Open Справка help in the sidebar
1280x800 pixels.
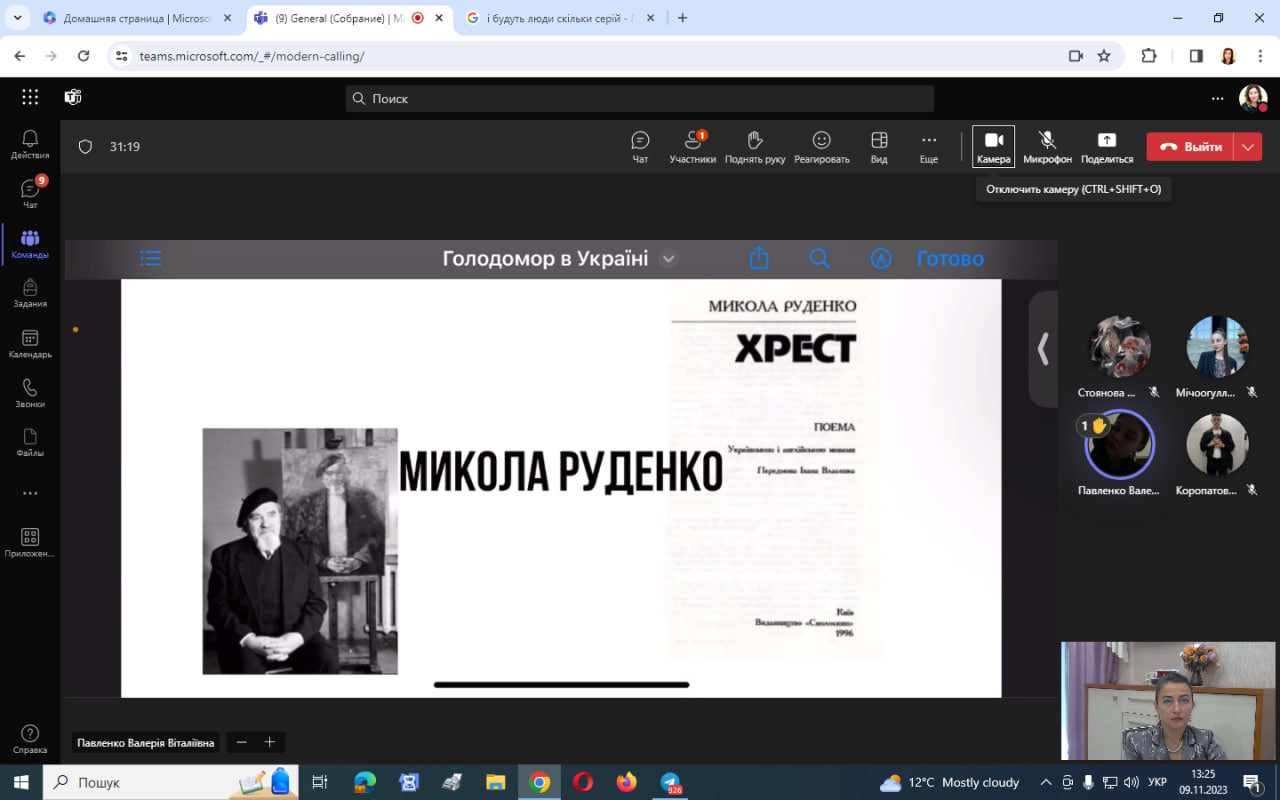(30, 739)
